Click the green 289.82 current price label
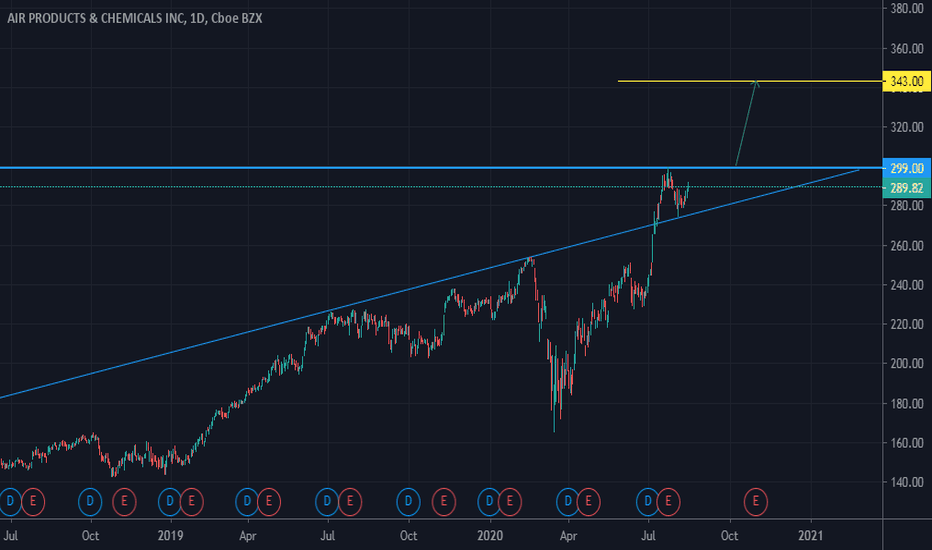This screenshot has height=550, width=932. (x=907, y=188)
